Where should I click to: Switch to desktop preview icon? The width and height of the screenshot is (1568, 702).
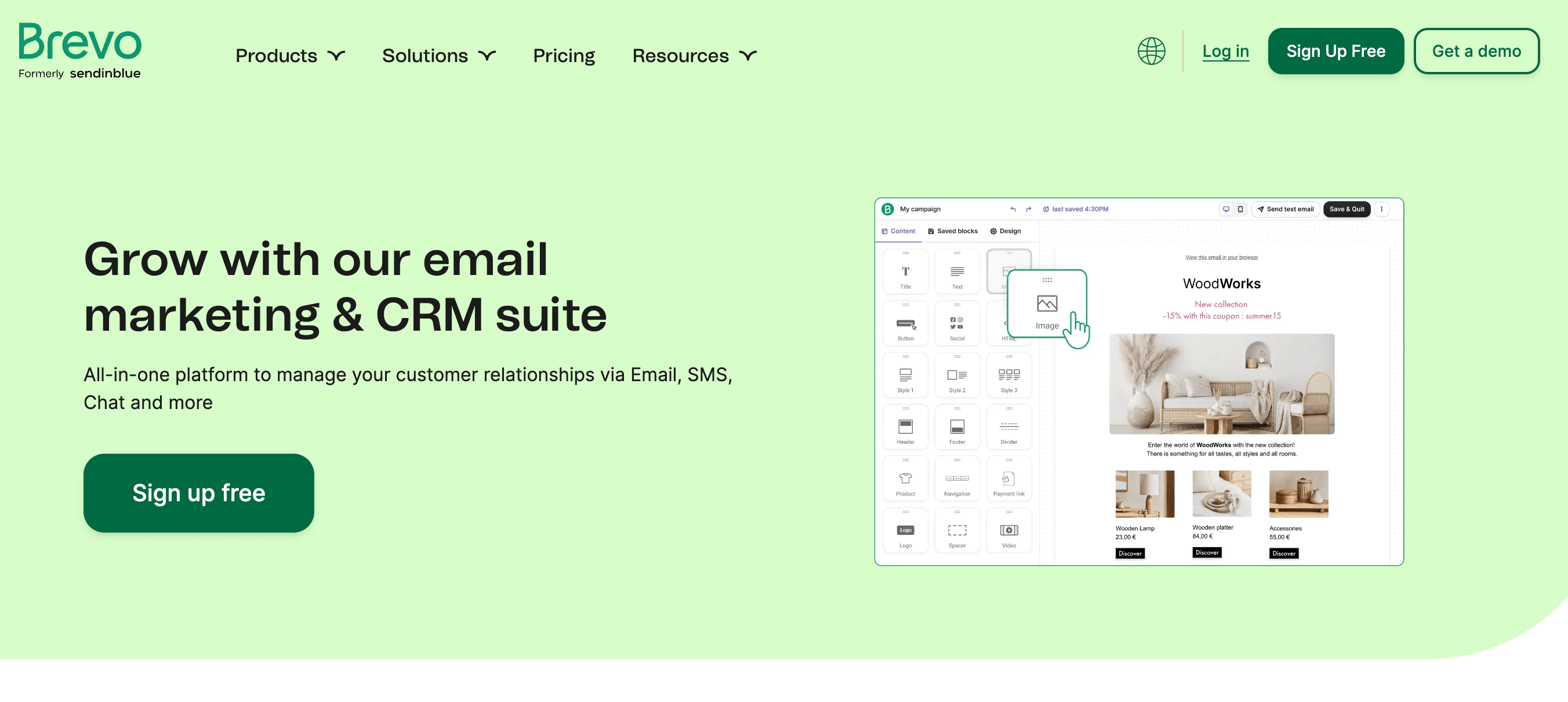(x=1226, y=209)
